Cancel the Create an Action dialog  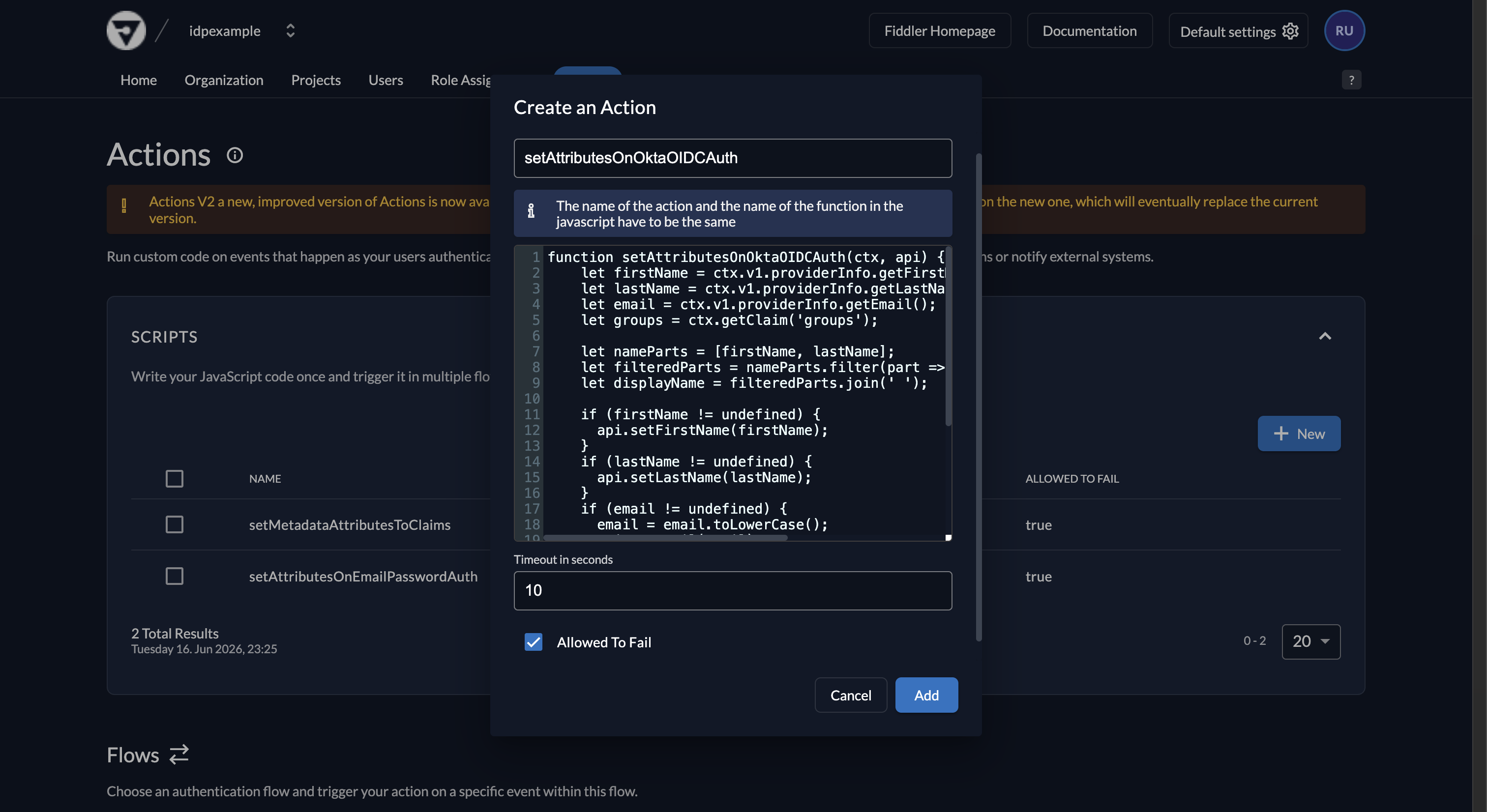point(850,695)
